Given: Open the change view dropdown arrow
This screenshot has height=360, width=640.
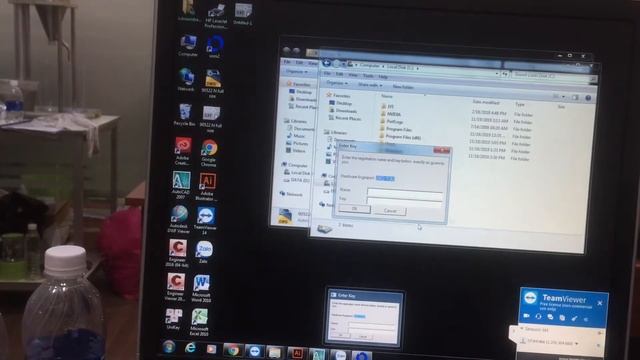Looking at the screenshot, I should pyautogui.click(x=564, y=97).
